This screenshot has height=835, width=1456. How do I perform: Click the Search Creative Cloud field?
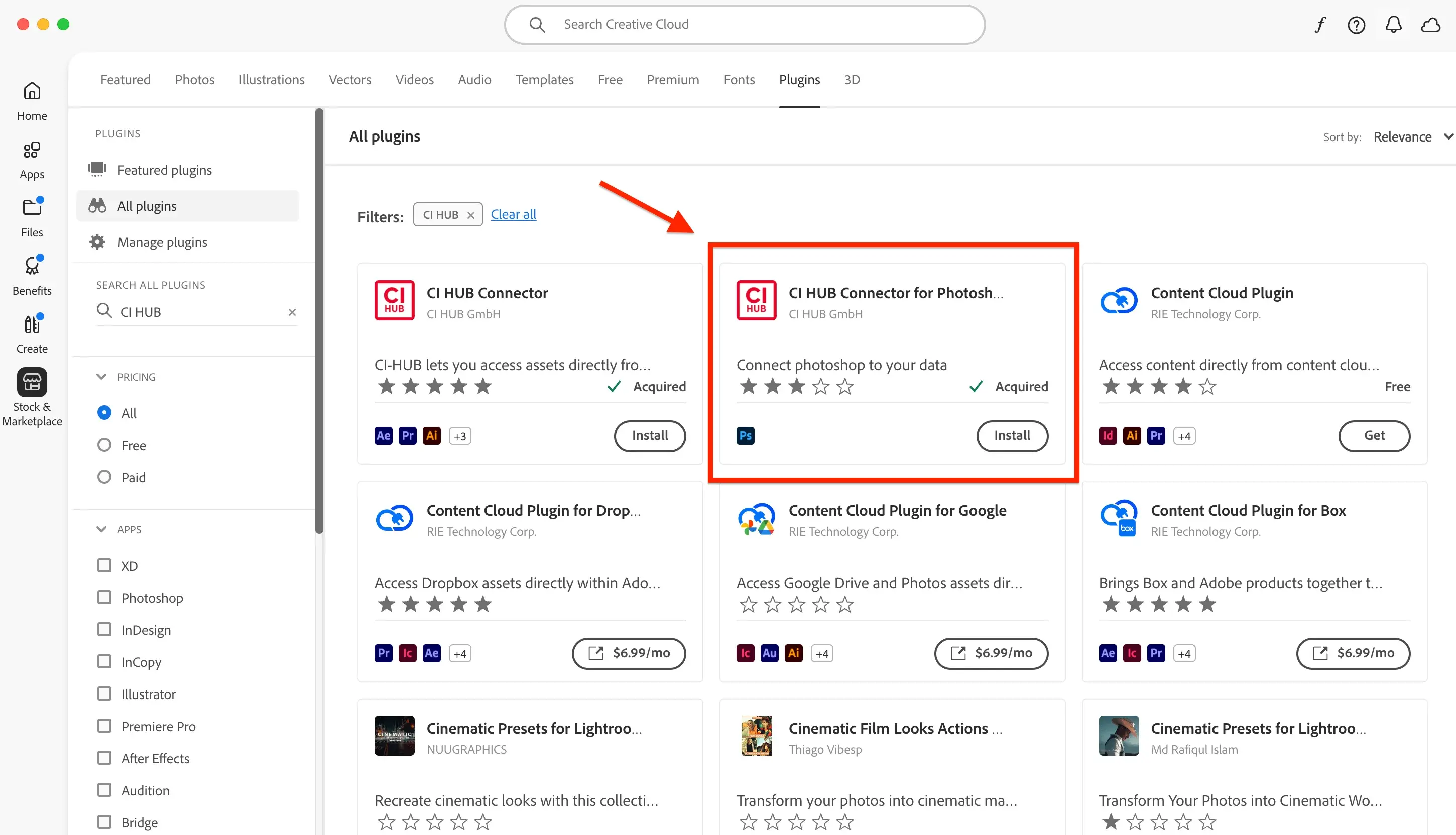[x=745, y=24]
